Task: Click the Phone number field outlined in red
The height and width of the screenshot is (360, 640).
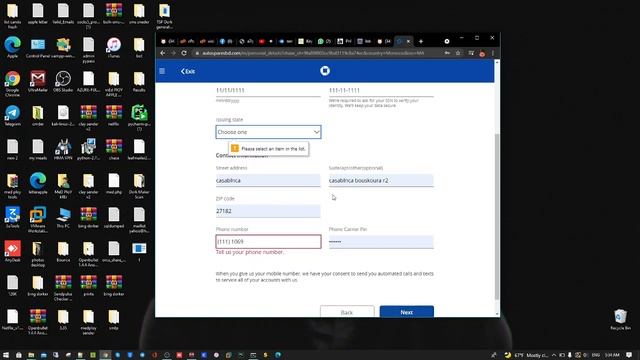Action: coord(268,242)
